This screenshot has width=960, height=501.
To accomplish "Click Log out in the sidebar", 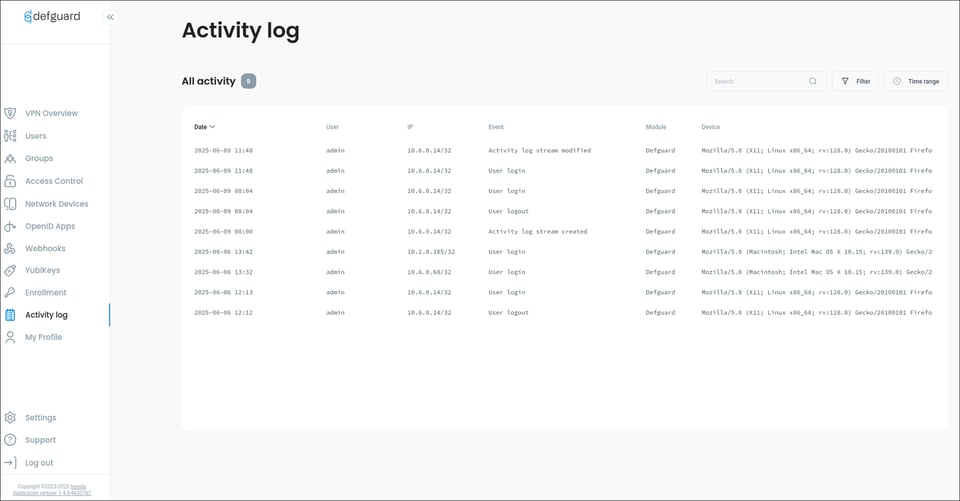I will point(39,463).
